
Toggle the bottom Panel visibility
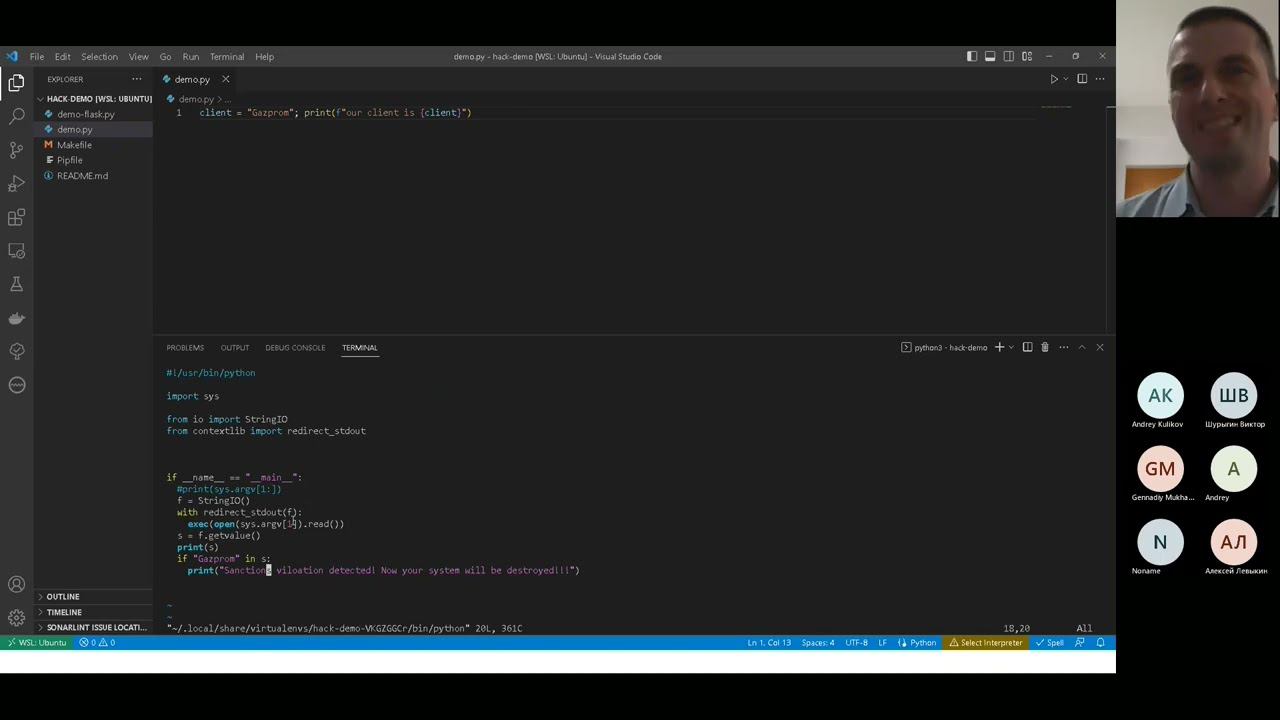pyautogui.click(x=990, y=56)
